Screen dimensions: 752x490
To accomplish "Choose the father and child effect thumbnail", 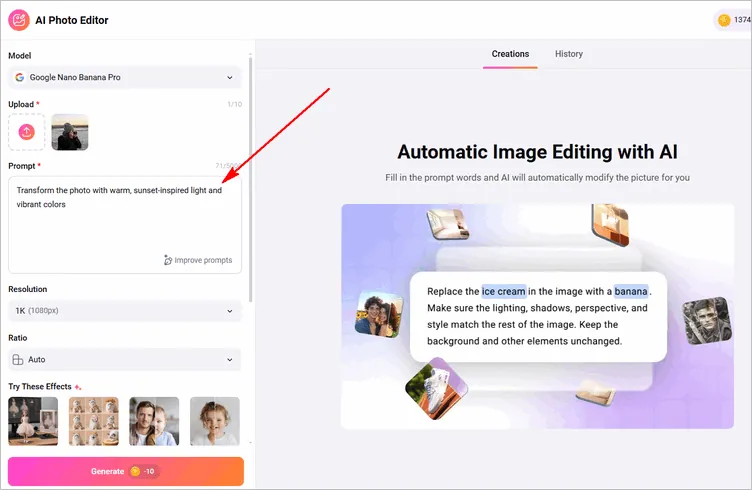I will click(x=154, y=421).
